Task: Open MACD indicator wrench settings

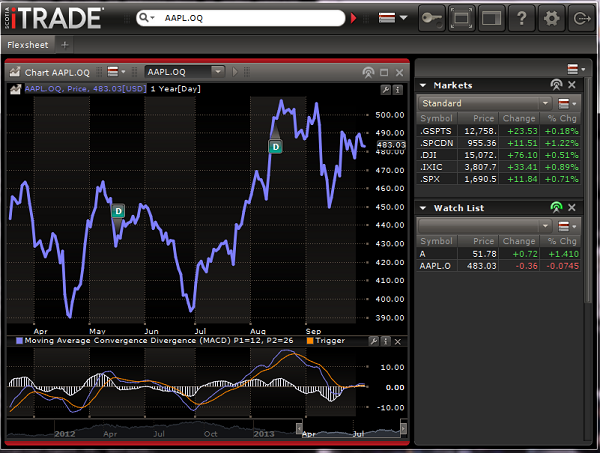Action: point(373,341)
